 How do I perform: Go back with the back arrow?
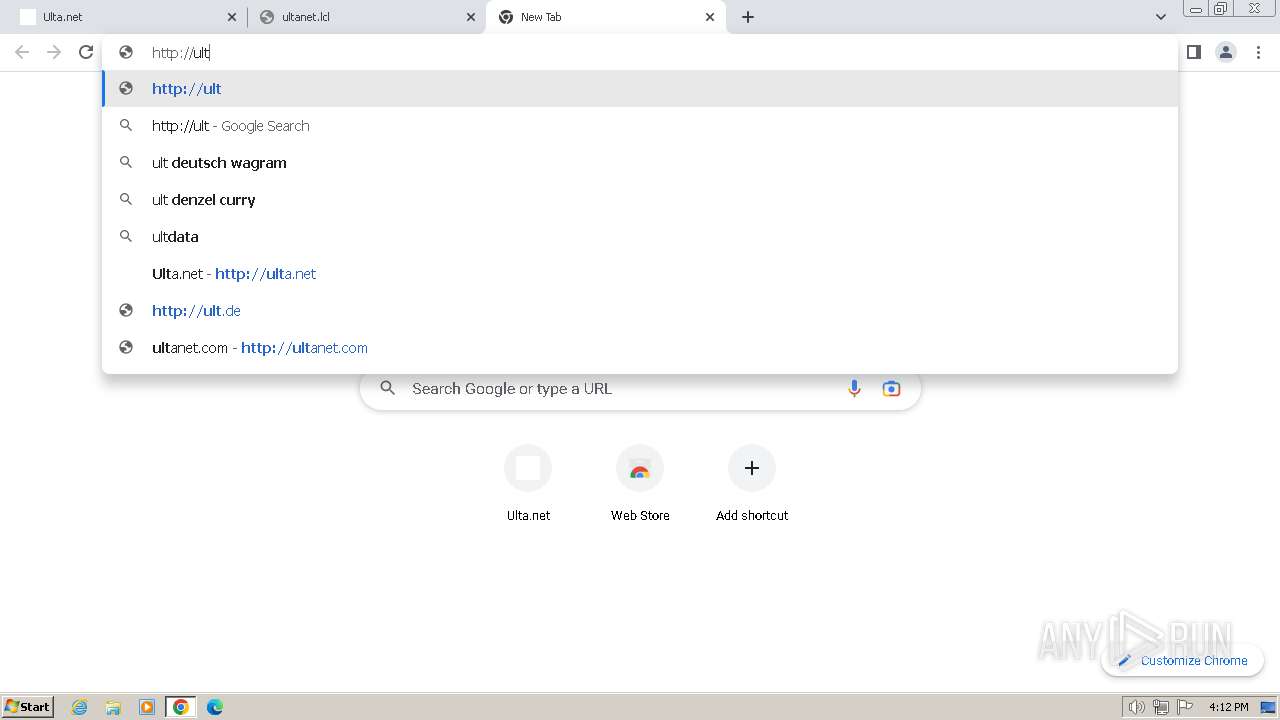pos(22,52)
